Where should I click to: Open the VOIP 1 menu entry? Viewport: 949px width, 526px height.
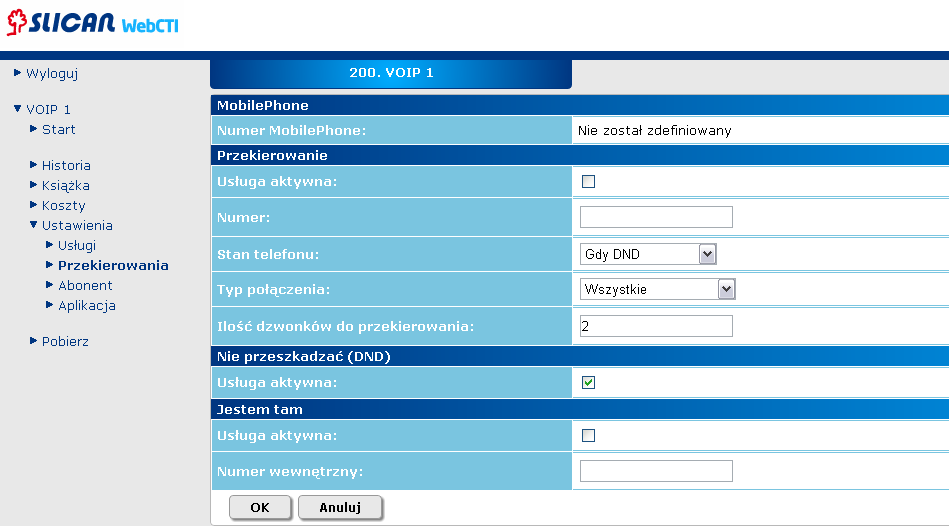(x=48, y=110)
